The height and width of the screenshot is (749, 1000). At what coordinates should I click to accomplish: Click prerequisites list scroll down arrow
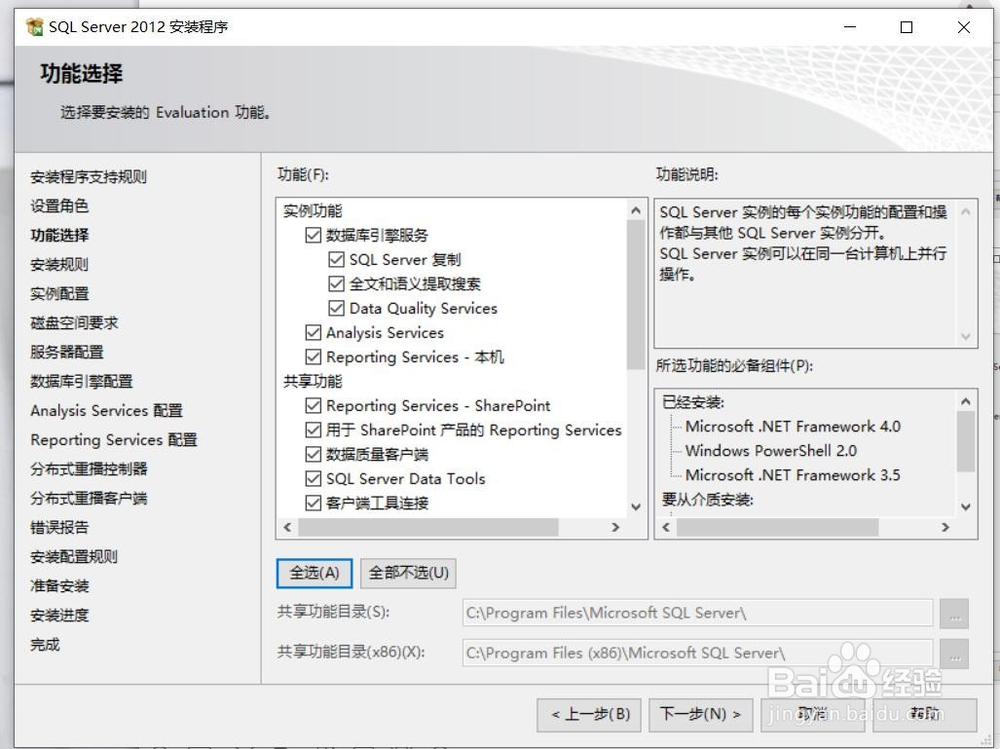(966, 507)
